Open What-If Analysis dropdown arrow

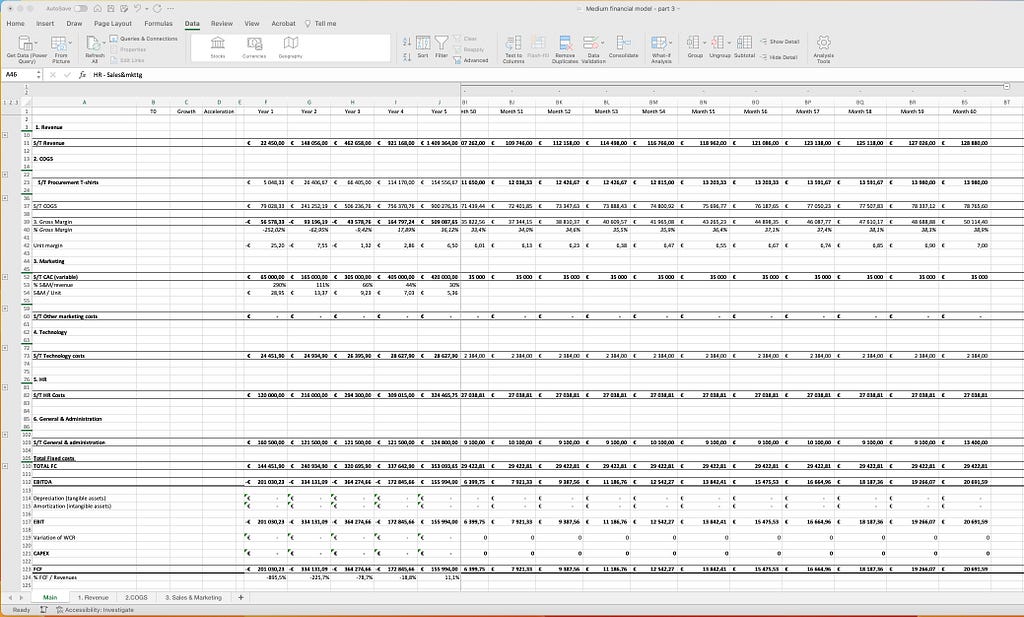click(670, 43)
